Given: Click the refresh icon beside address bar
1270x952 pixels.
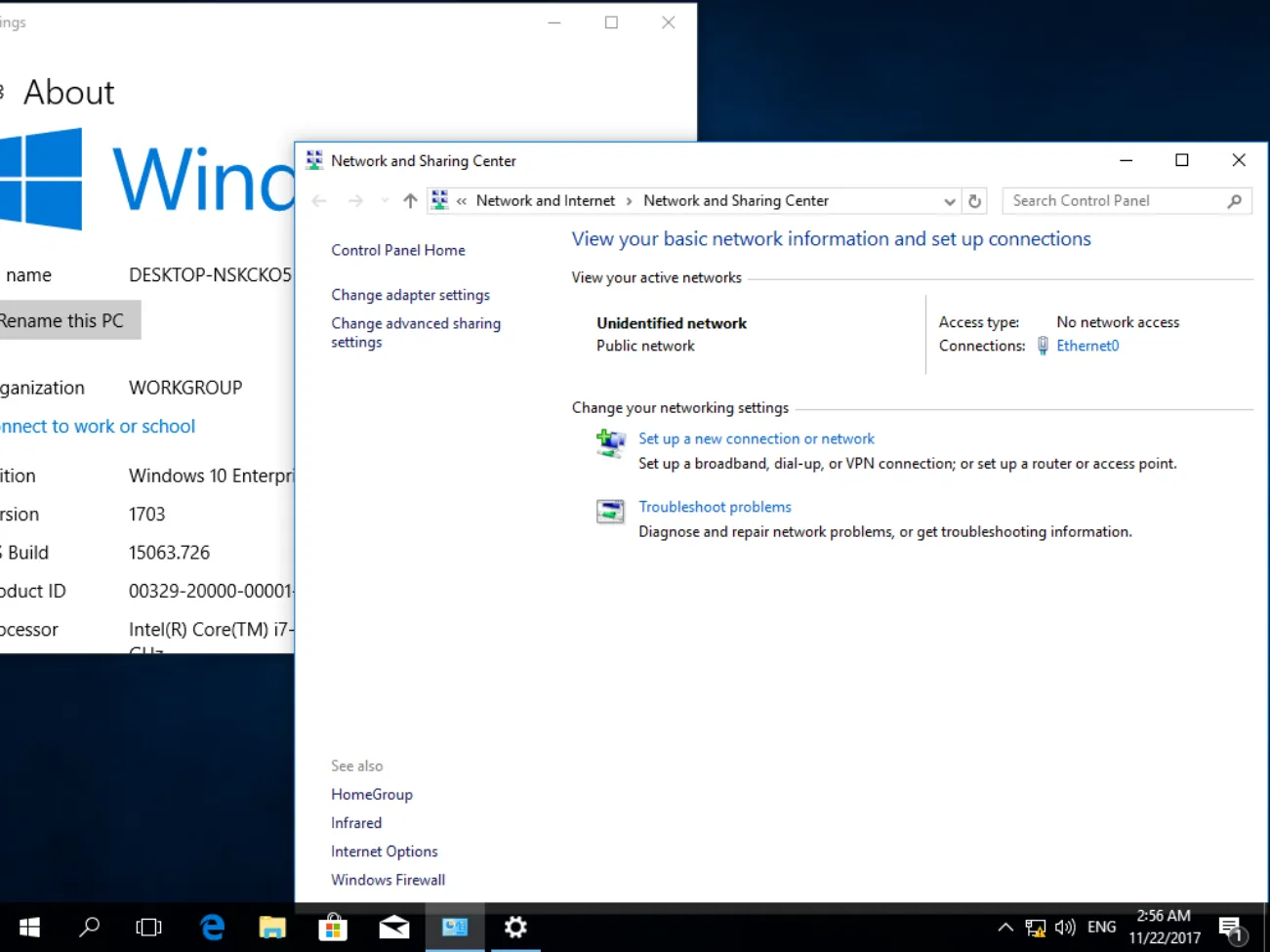Looking at the screenshot, I should (x=974, y=201).
